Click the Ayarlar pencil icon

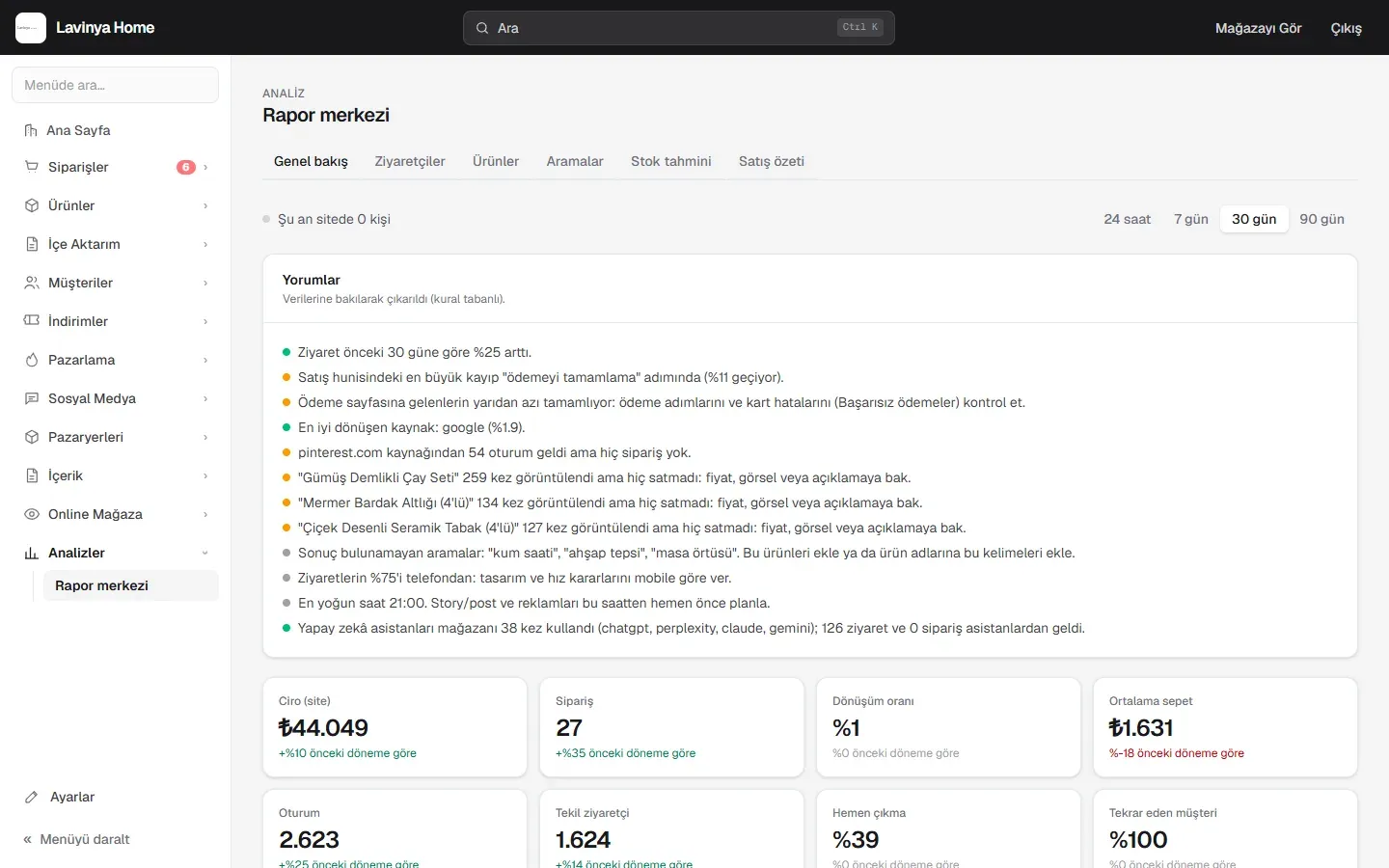click(x=32, y=797)
